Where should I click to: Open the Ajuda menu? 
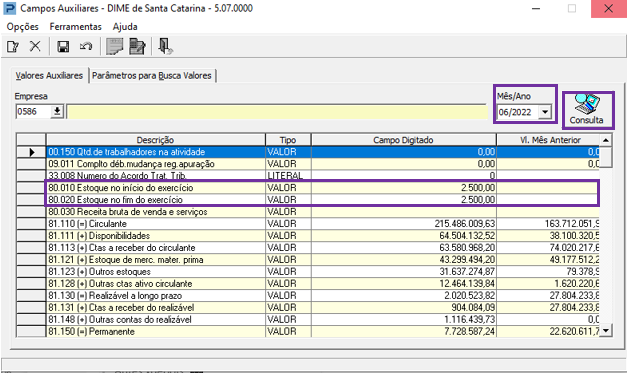tap(125, 27)
